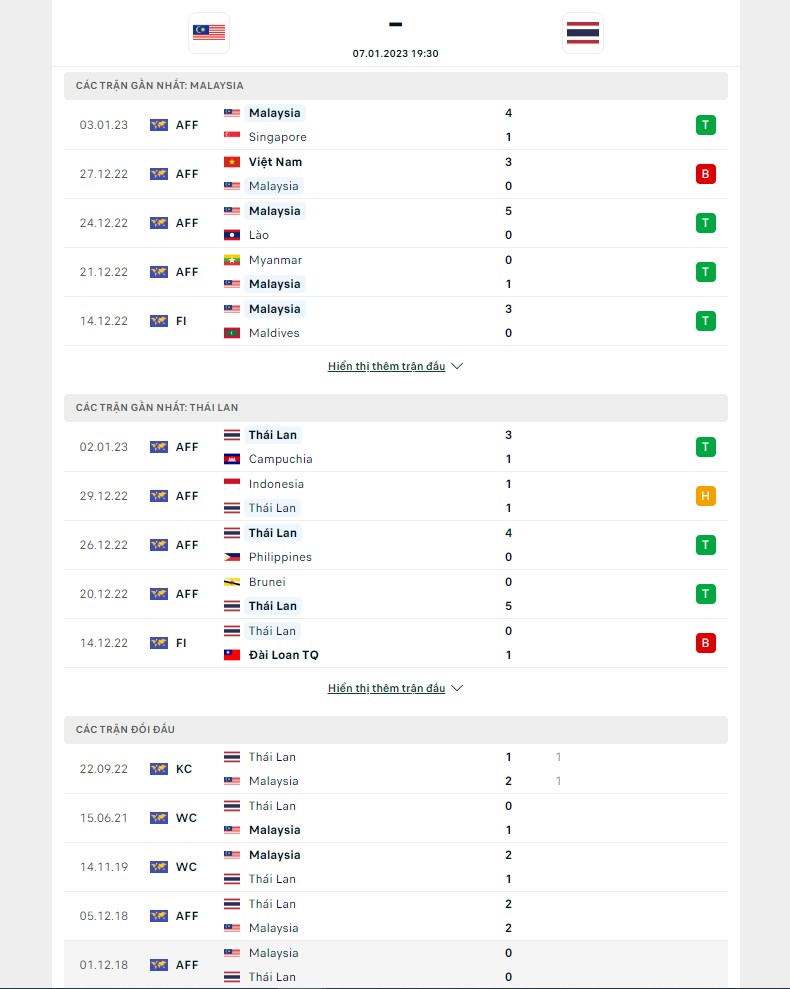790x989 pixels.
Task: Click orange H badge for Indonesia match
Action: tap(705, 496)
